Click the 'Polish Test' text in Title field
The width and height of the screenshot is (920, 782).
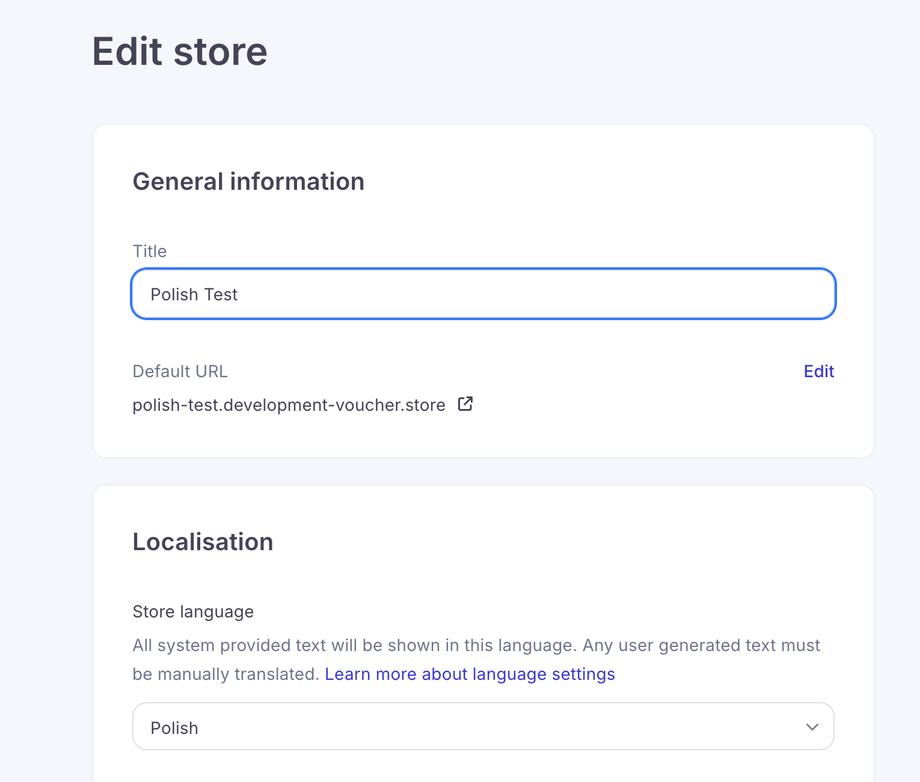point(194,294)
